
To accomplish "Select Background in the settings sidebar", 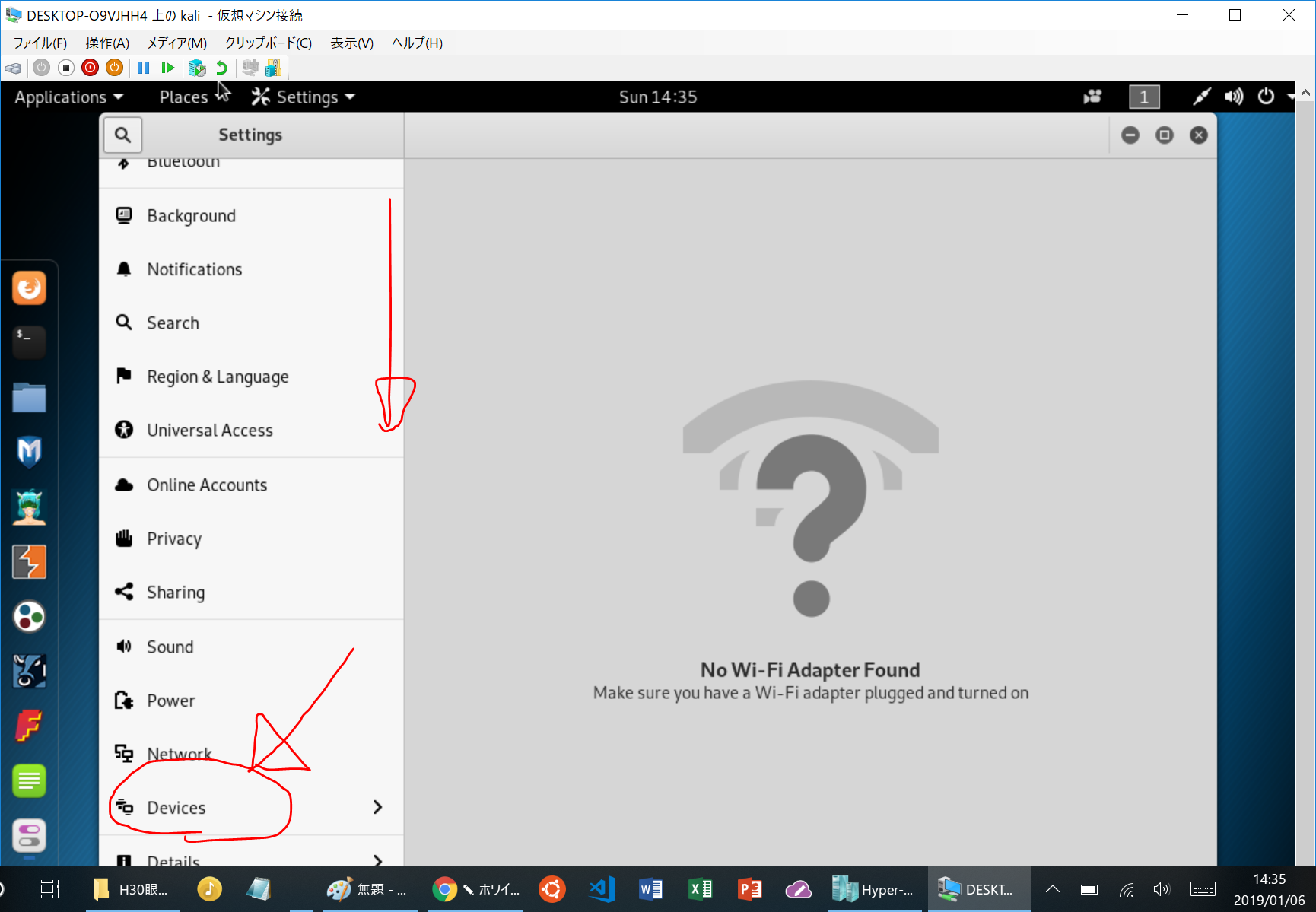I will 191,216.
